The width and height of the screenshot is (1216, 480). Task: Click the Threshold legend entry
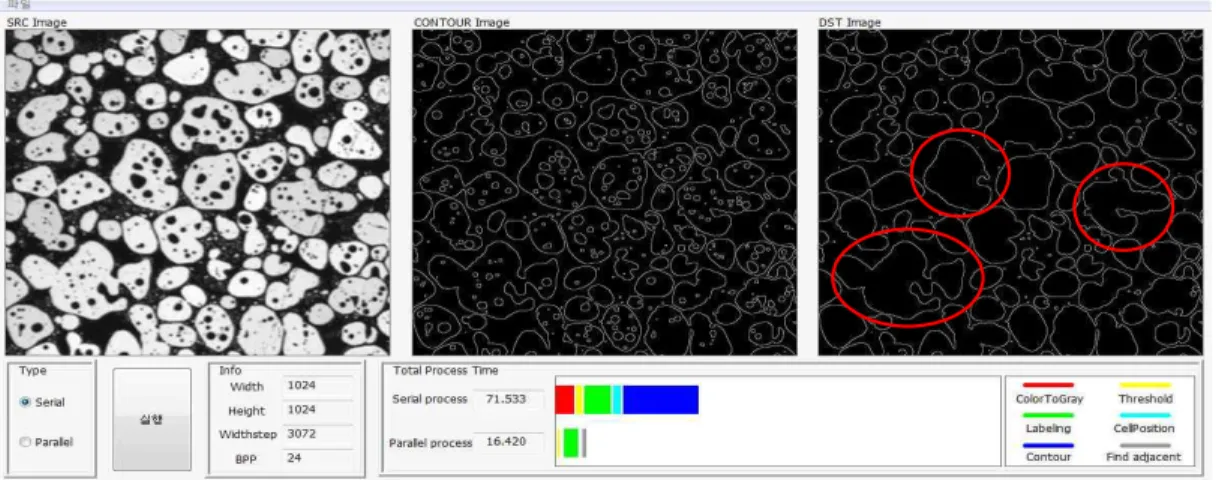[x=1145, y=393]
